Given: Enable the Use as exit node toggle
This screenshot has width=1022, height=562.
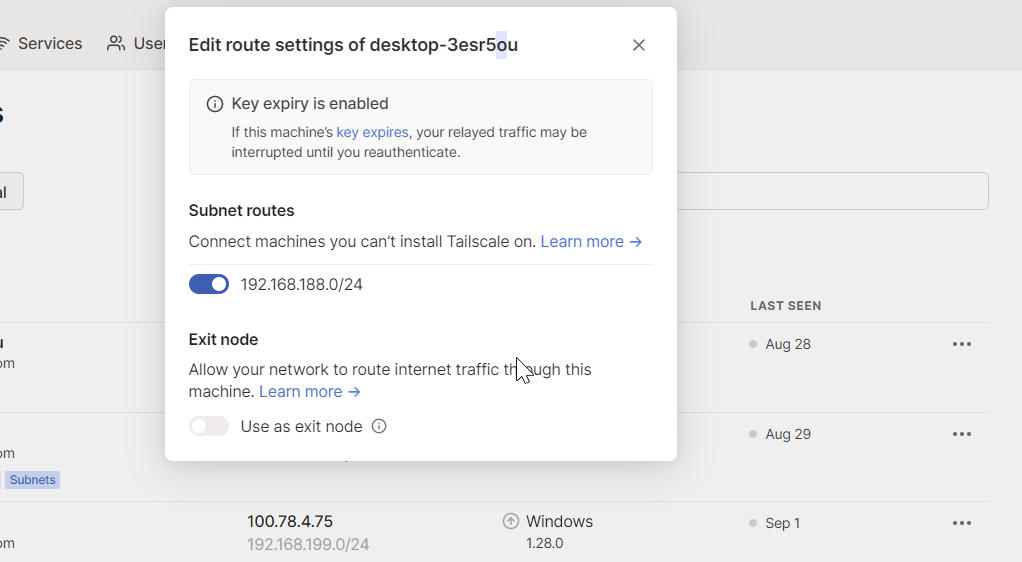Looking at the screenshot, I should click(209, 426).
